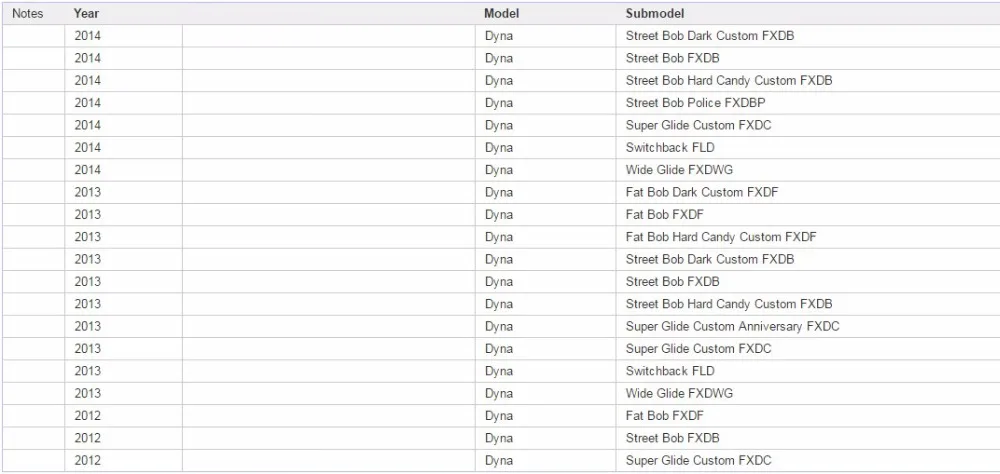Viewport: 1000px width, 474px height.
Task: Select Fat Bob Hard Candy Custom FXDF submodel
Action: click(x=721, y=237)
